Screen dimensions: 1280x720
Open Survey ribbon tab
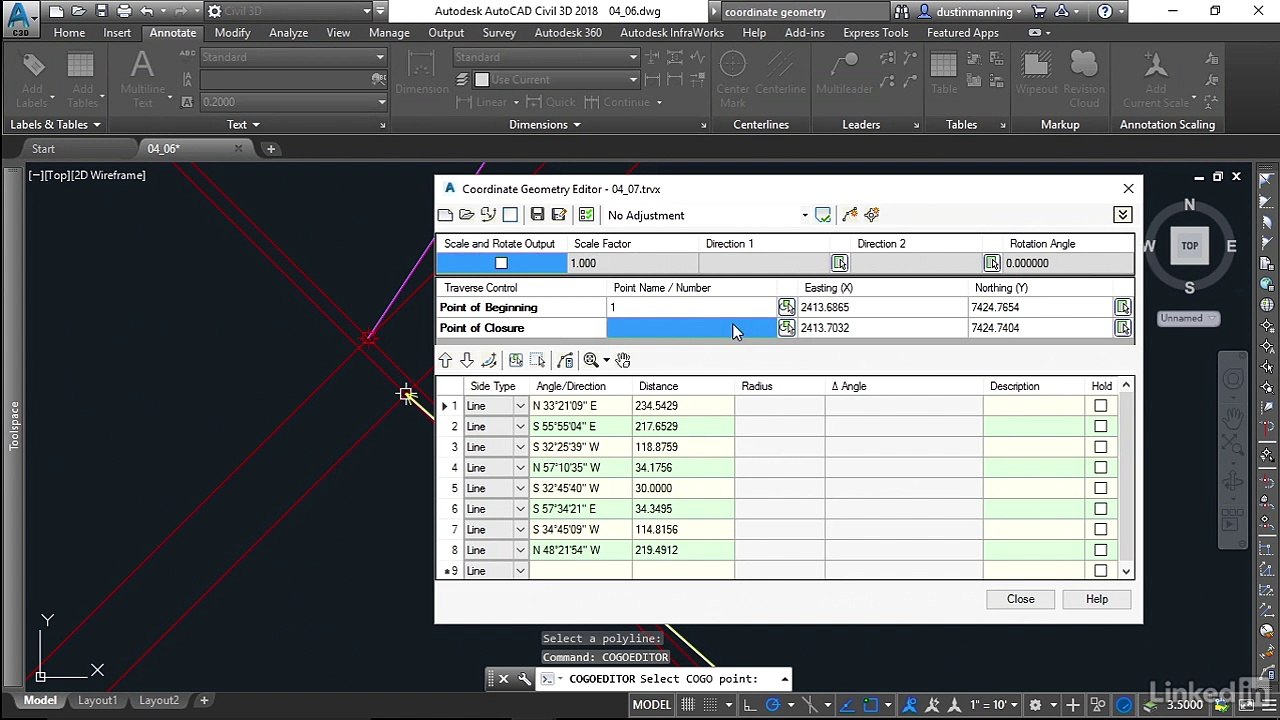click(499, 33)
